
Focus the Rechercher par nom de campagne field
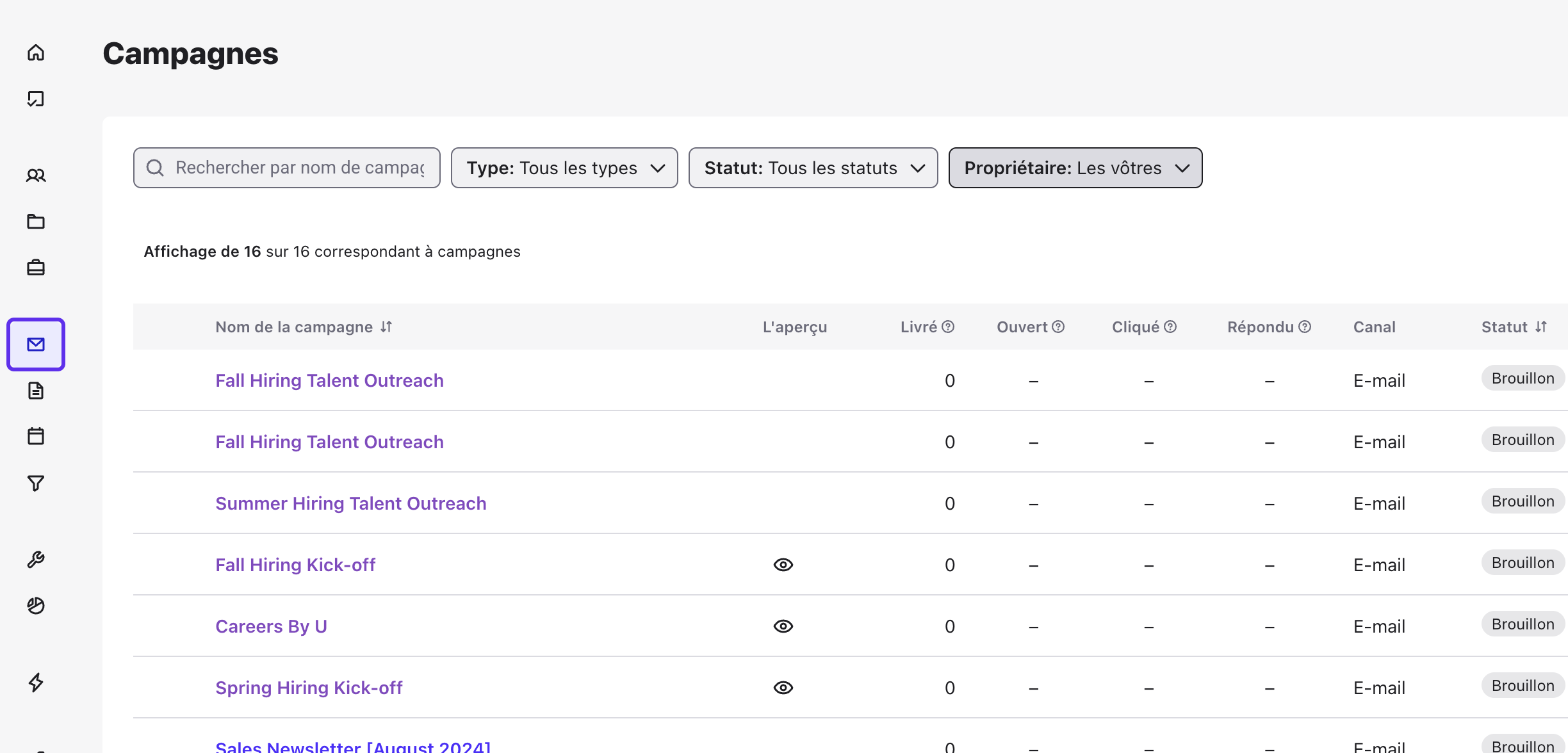coord(286,168)
